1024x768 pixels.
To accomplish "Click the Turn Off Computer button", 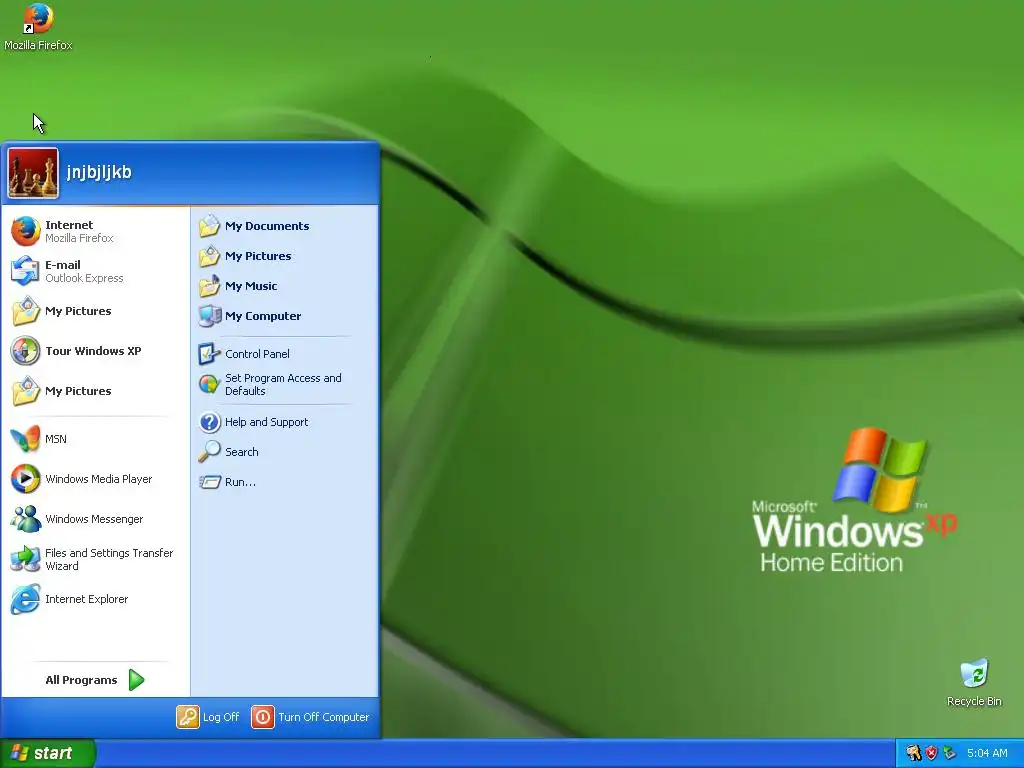I will click(311, 717).
